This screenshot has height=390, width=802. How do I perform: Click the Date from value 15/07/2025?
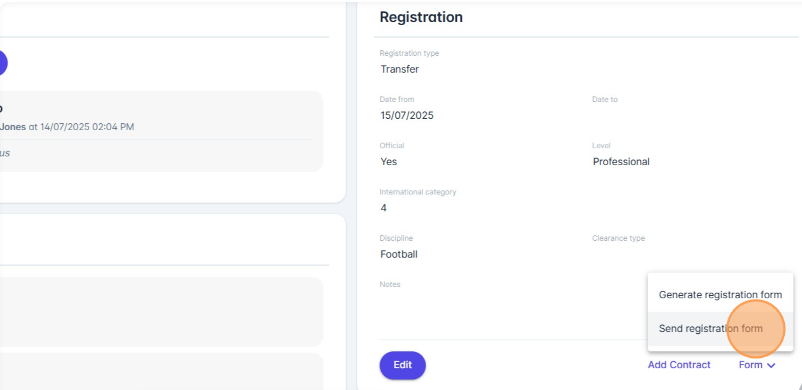(x=407, y=115)
